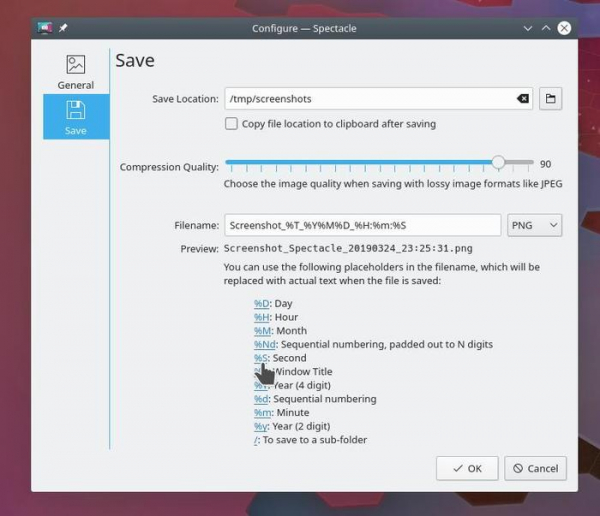Insert the %y two-digit year placeholder

(260, 426)
